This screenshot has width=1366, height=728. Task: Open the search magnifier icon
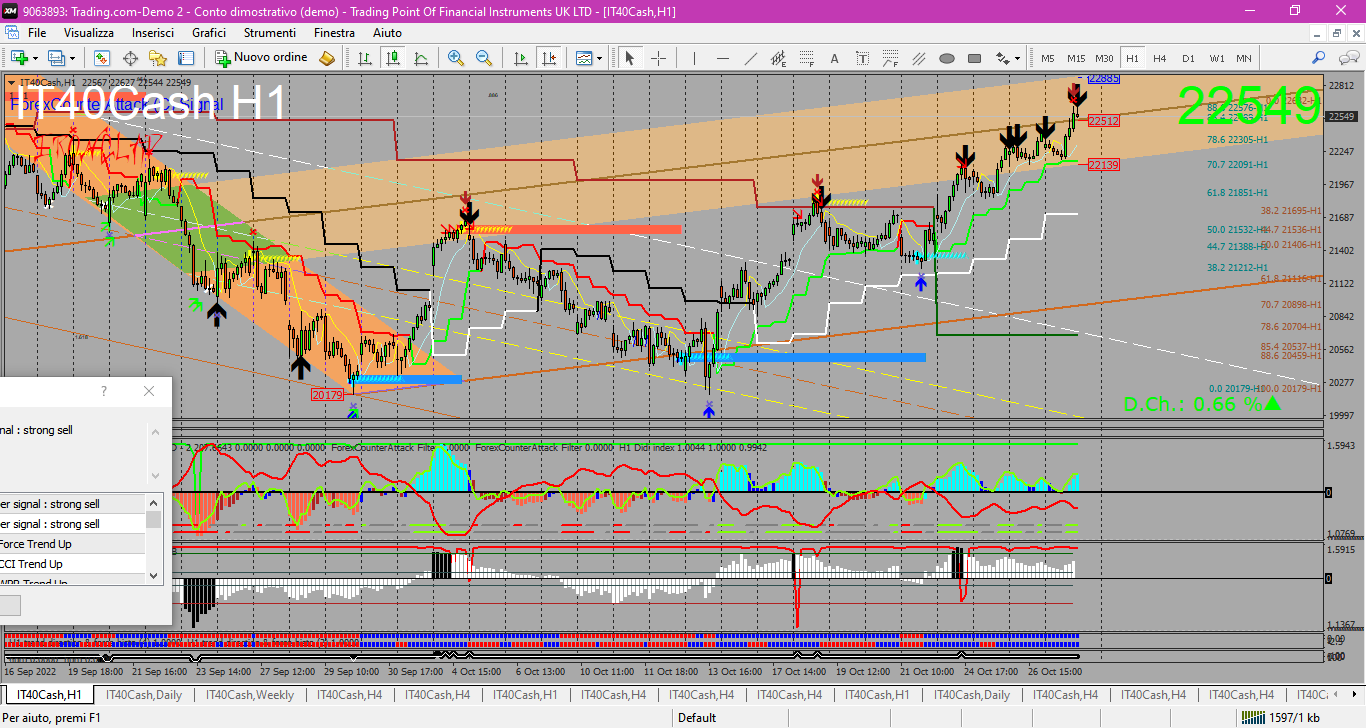point(1319,58)
